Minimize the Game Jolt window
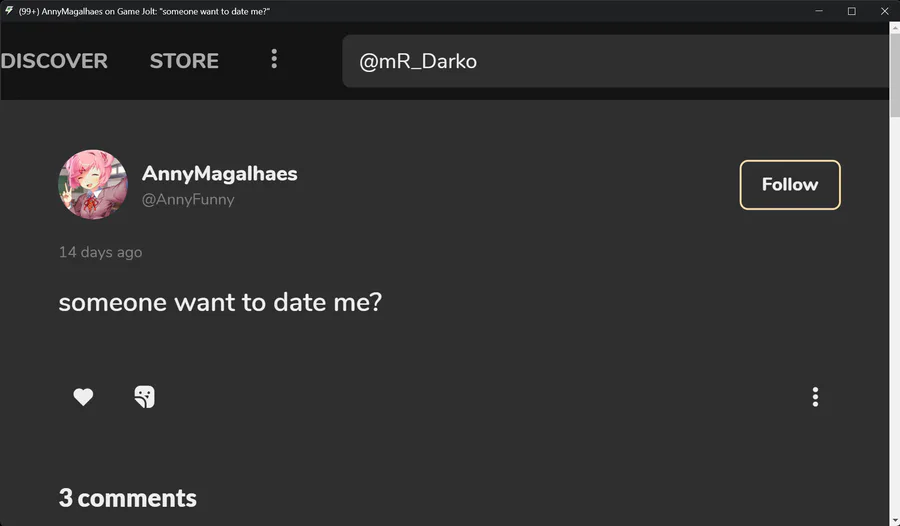The width and height of the screenshot is (900, 526). (821, 11)
